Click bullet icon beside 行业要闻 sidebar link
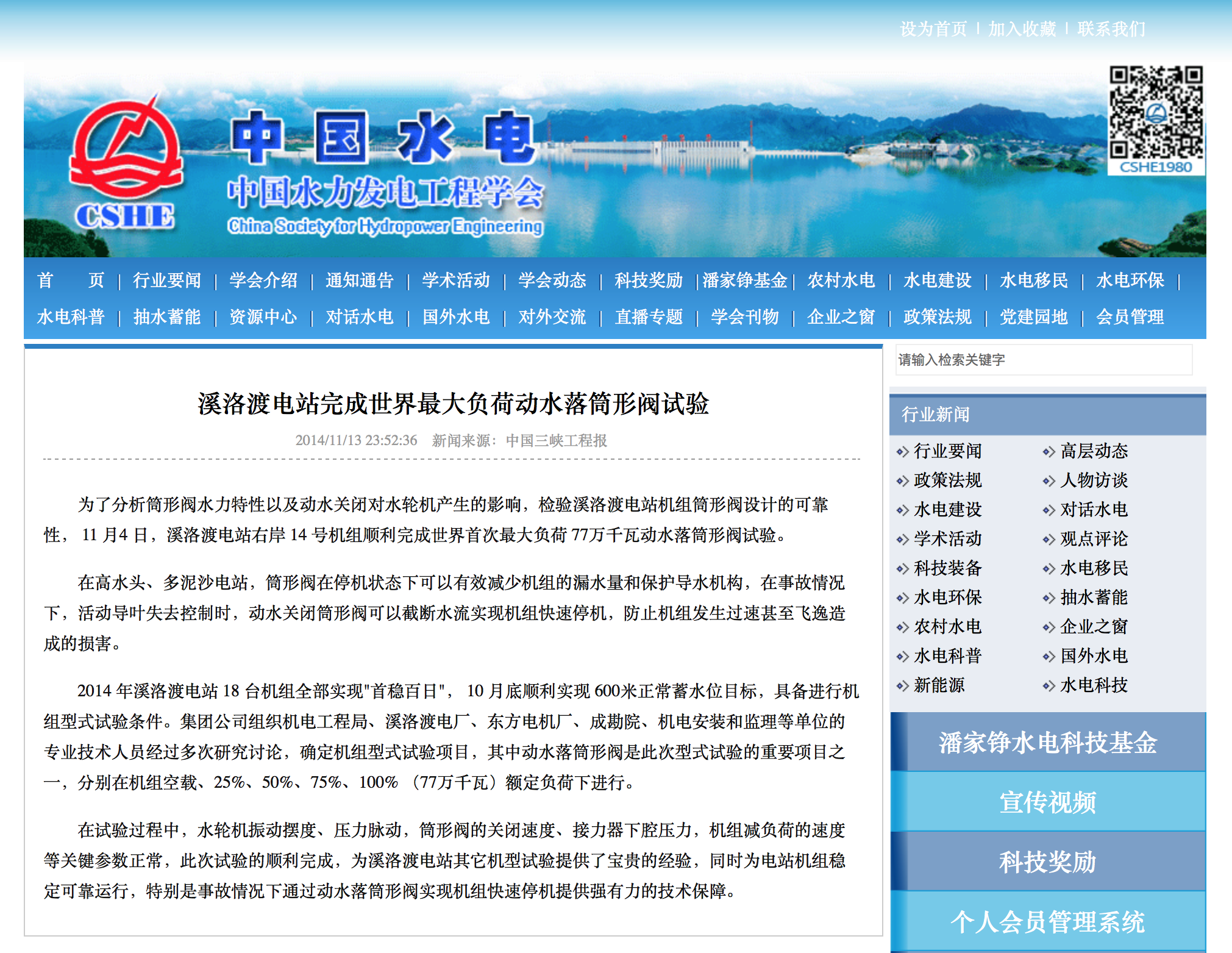Image resolution: width=1232 pixels, height=953 pixels. [902, 452]
